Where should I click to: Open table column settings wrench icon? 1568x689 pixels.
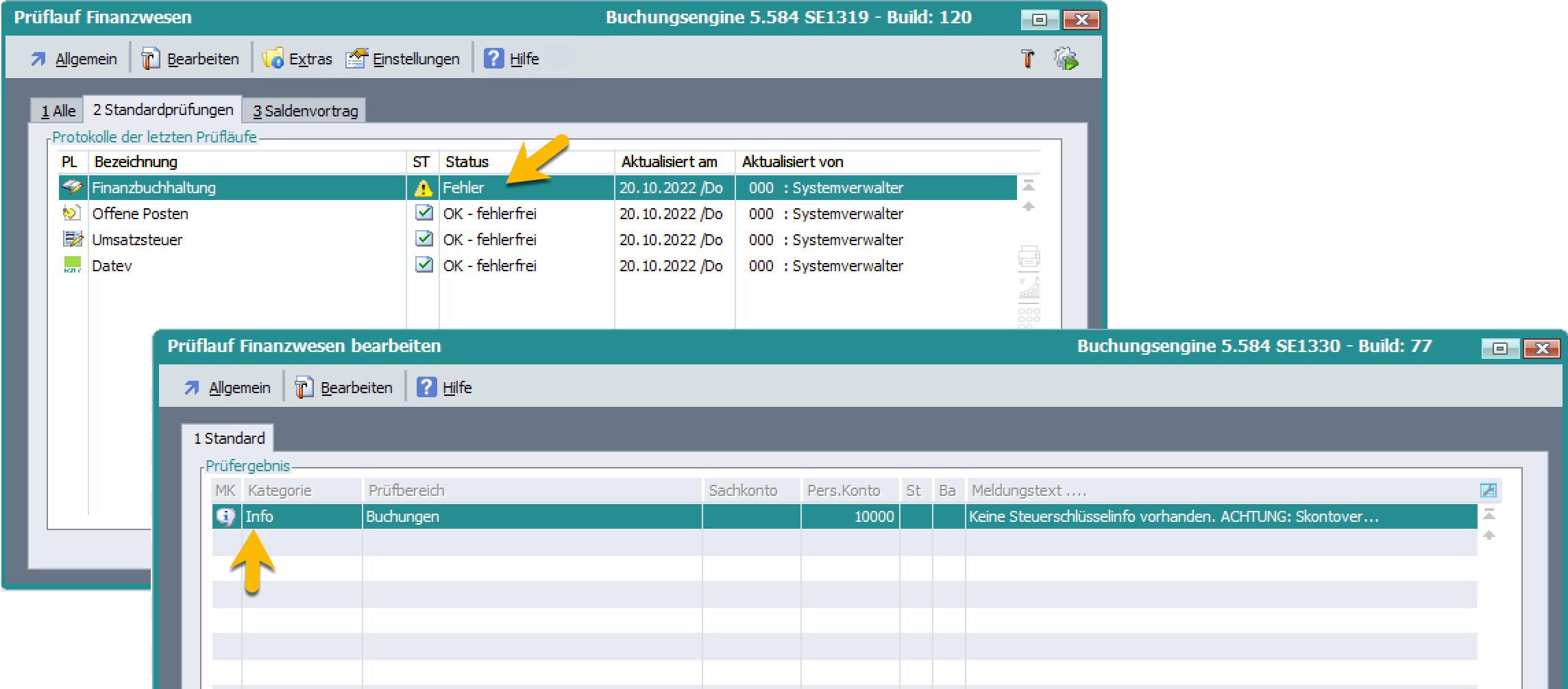pyautogui.click(x=1488, y=490)
